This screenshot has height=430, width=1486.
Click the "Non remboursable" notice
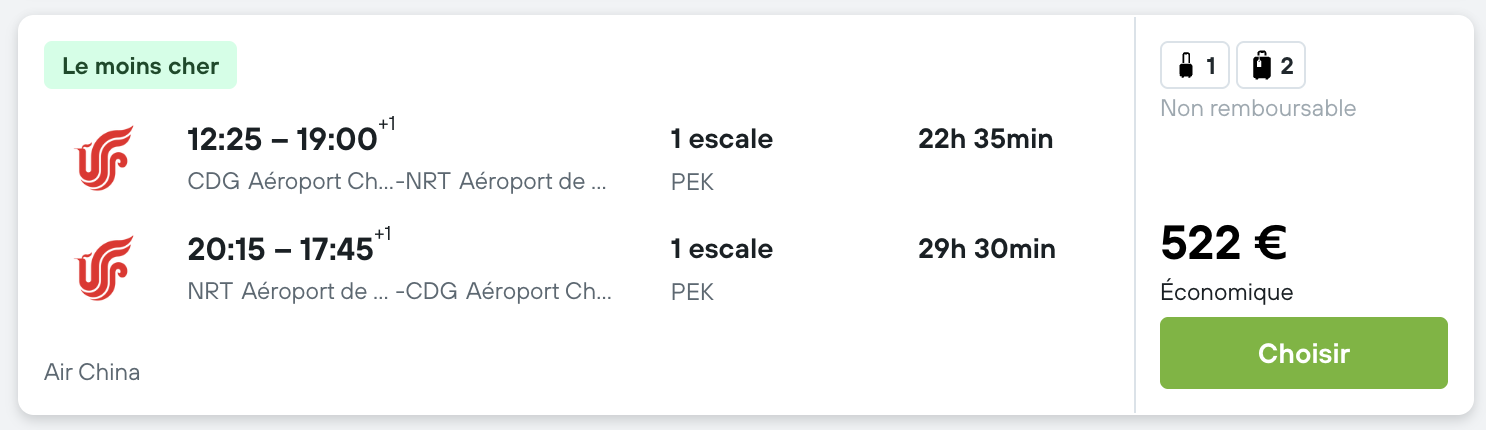point(1258,108)
